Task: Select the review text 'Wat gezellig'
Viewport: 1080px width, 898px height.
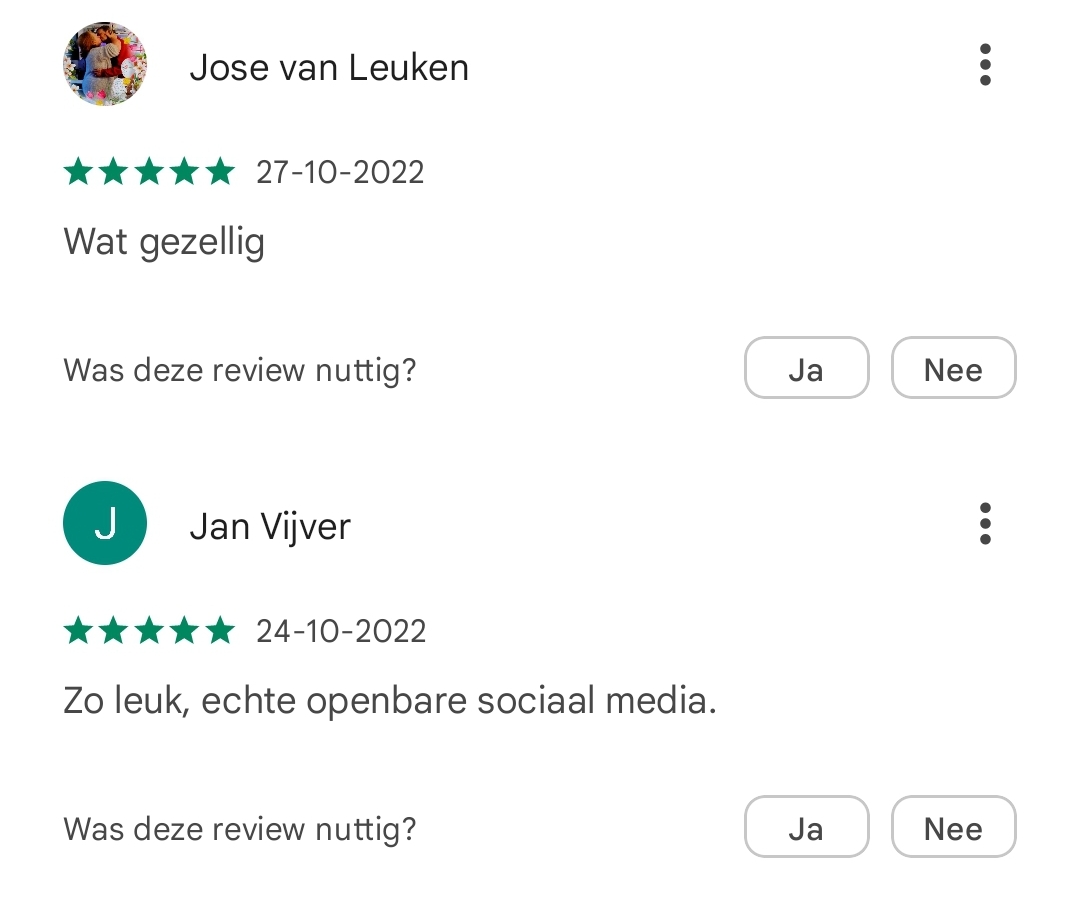Action: pos(164,242)
